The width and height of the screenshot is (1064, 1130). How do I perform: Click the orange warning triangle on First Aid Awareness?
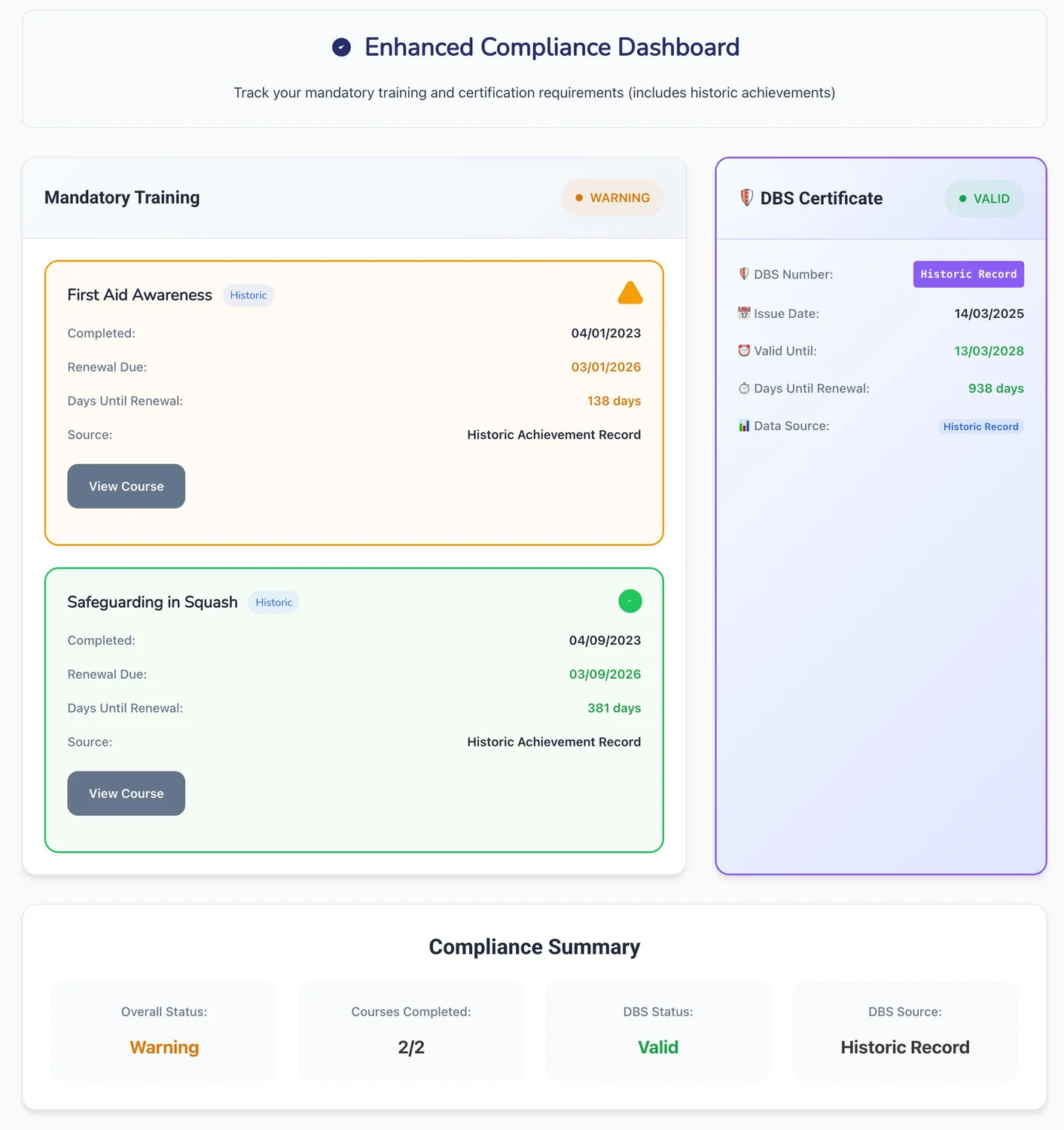coord(630,293)
